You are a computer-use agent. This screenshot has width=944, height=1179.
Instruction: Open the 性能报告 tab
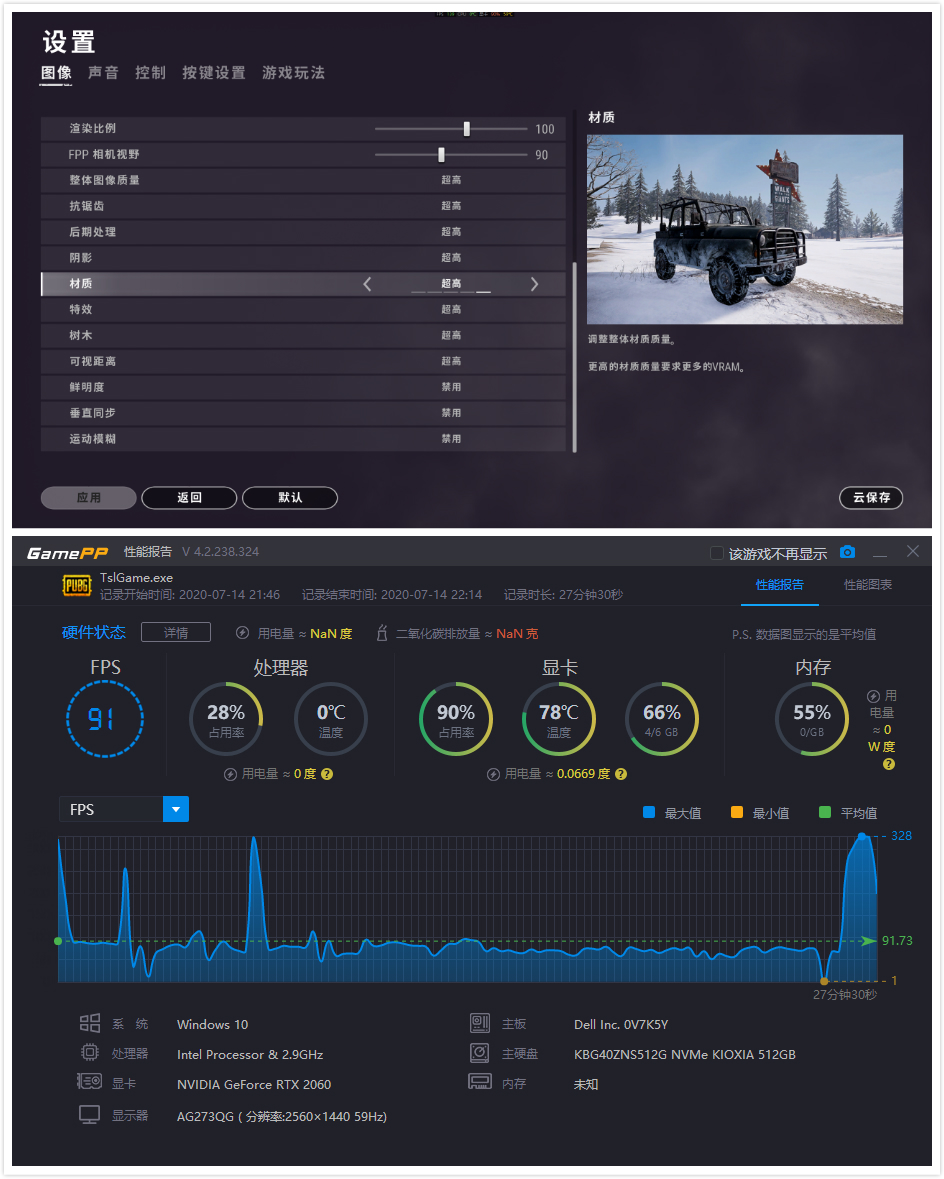tap(779, 585)
